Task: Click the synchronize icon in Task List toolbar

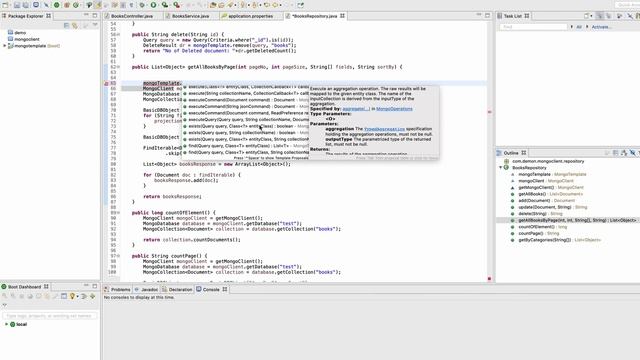Action: [x=620, y=16]
